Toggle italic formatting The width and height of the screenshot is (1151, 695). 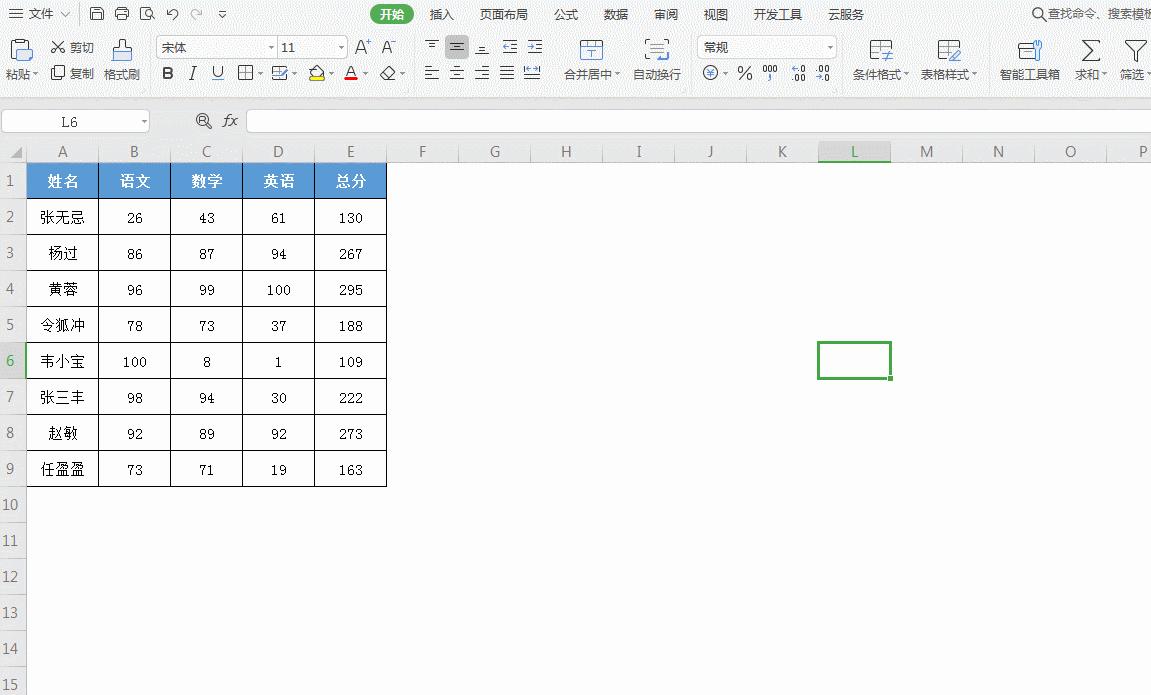click(x=192, y=73)
